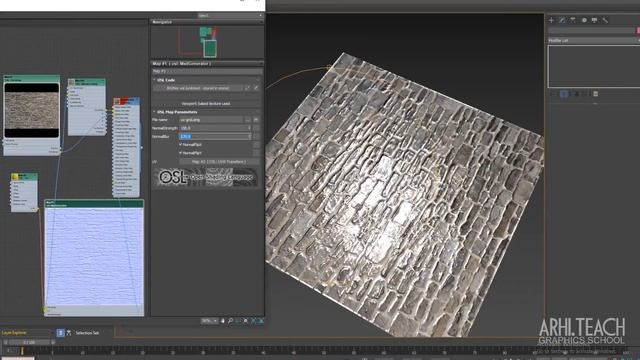Click the next frame arrow on time slider

[x=53, y=342]
